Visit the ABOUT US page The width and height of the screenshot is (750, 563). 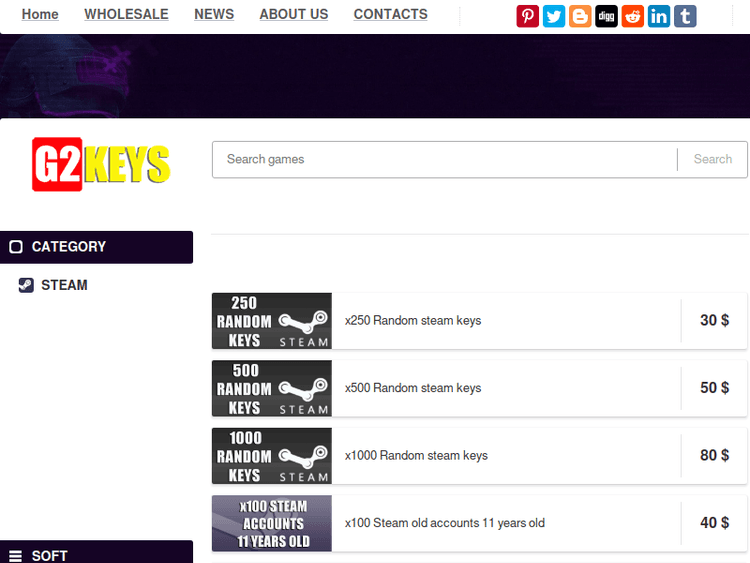[293, 14]
